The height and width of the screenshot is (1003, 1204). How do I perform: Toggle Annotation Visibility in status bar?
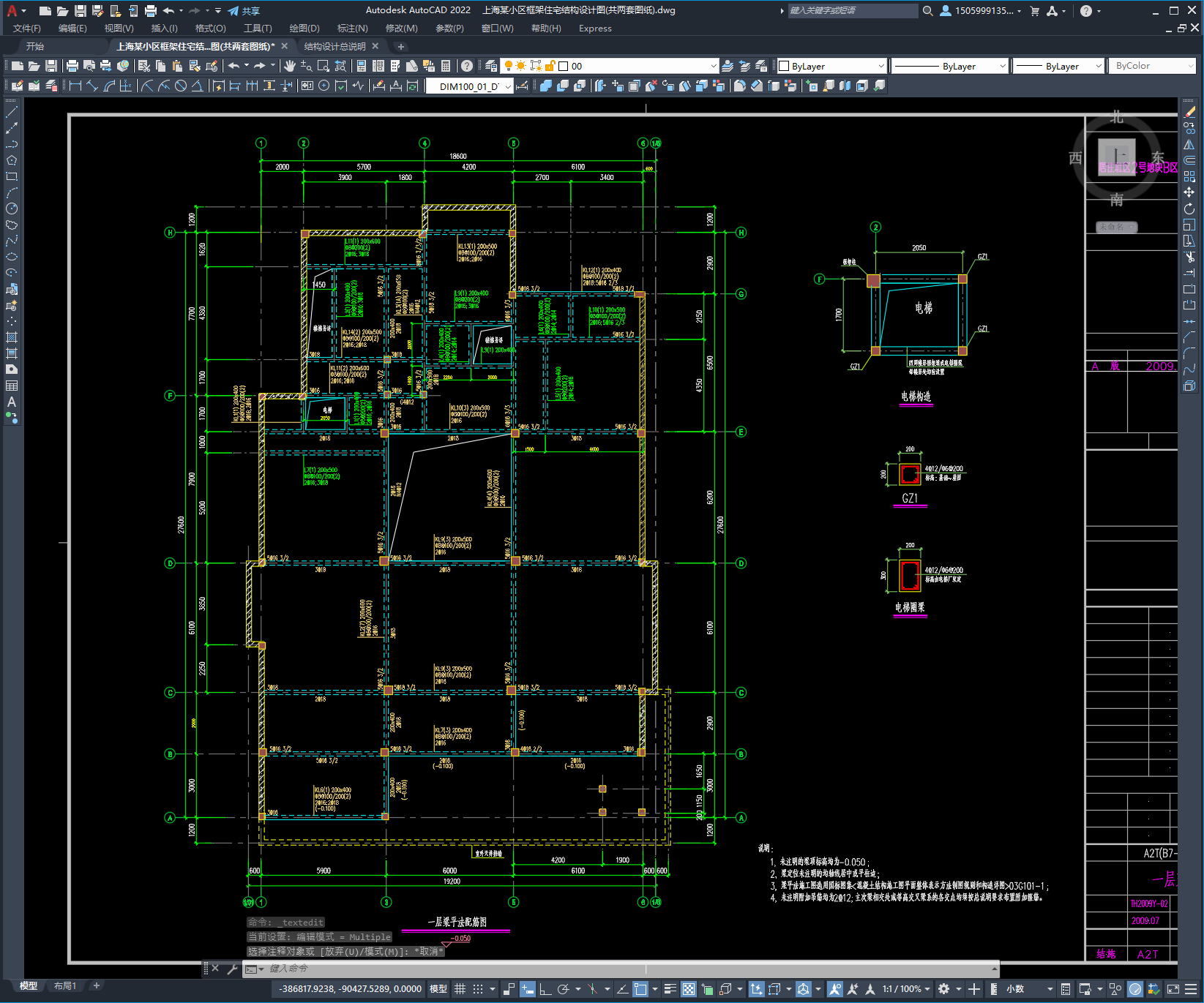(x=835, y=989)
